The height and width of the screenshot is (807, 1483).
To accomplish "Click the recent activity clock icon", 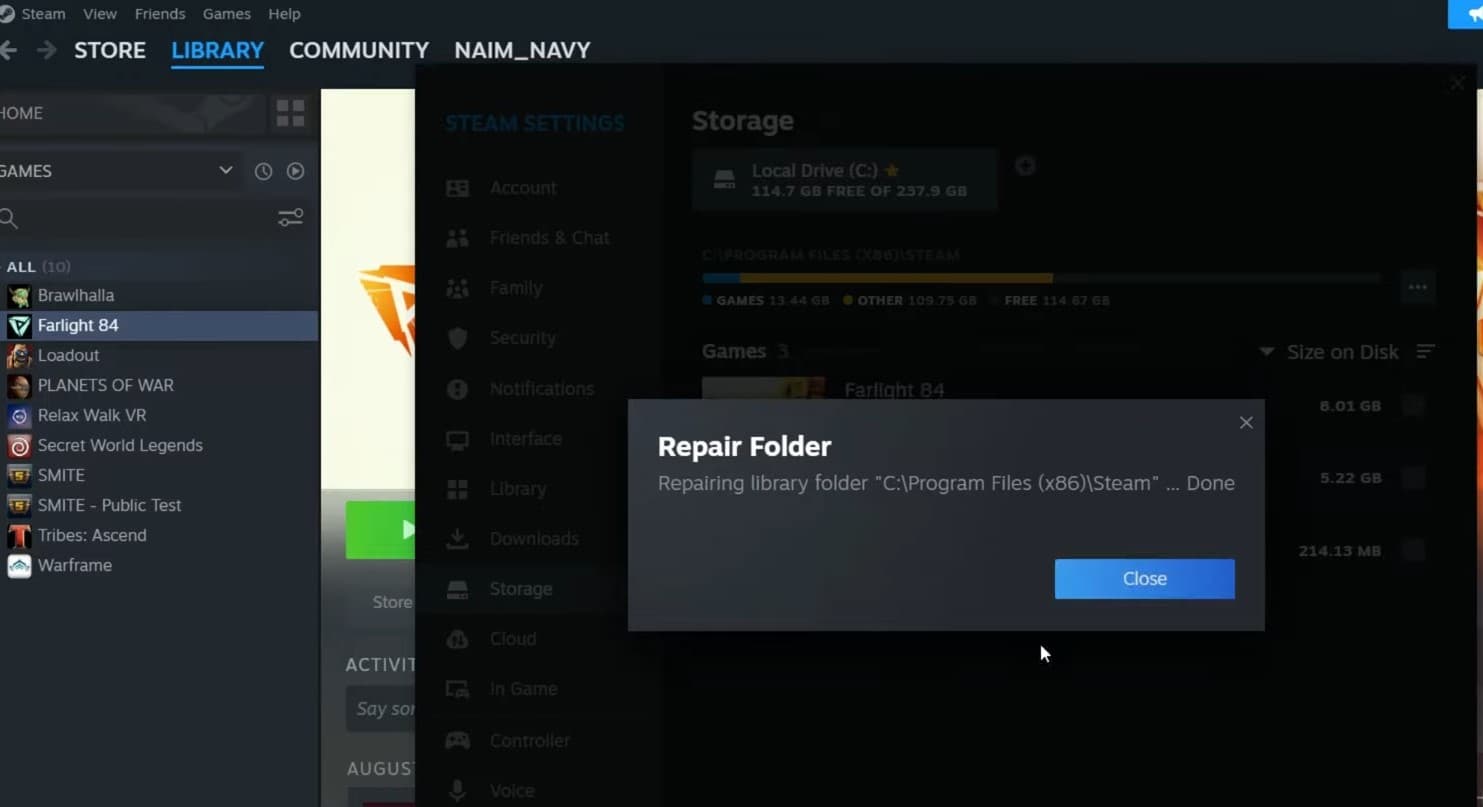I will tap(263, 171).
